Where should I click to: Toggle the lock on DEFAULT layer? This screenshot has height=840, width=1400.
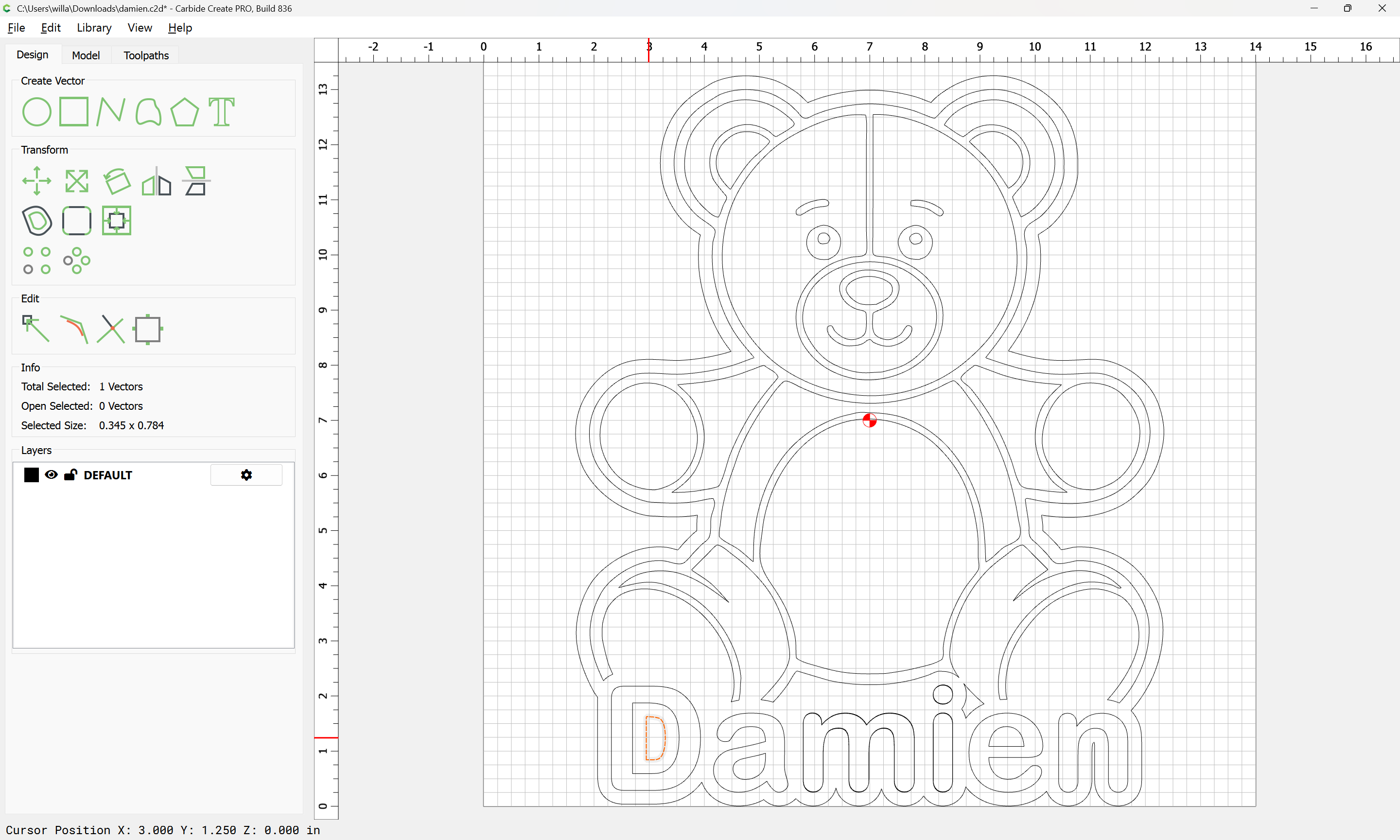[70, 475]
